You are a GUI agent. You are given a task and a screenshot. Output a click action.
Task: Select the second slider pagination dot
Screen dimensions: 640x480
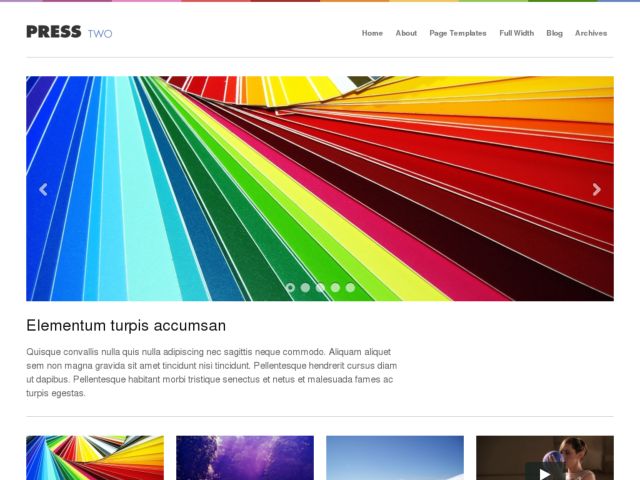[x=305, y=288]
